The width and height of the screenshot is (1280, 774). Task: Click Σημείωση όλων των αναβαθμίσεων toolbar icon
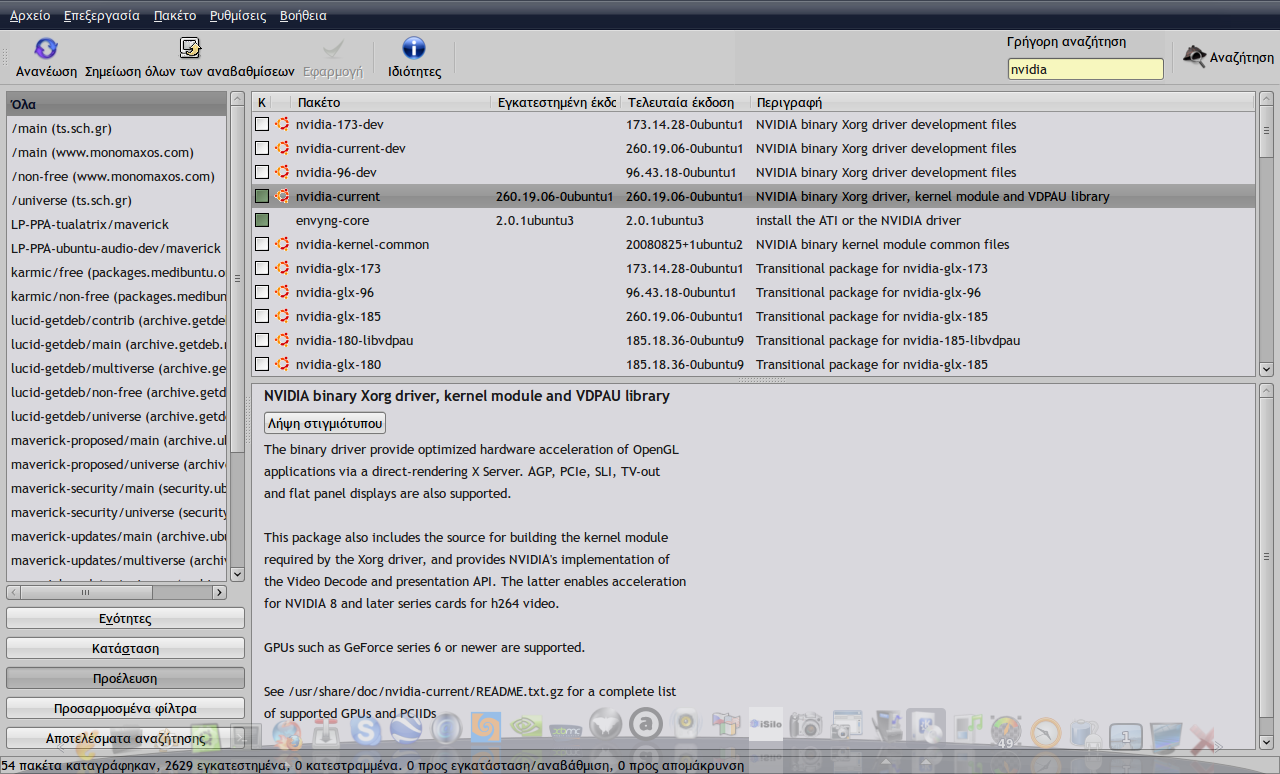pos(190,49)
